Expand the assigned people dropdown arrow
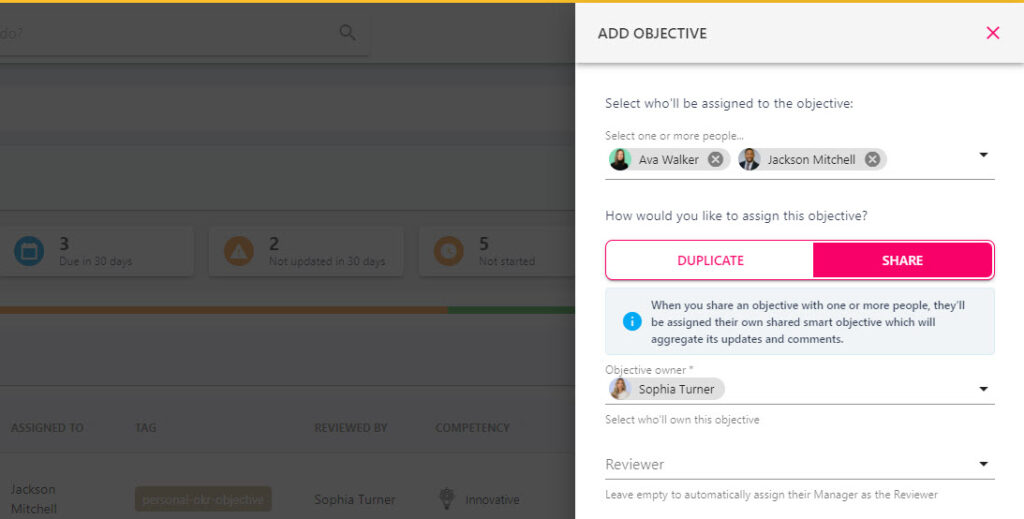The image size is (1024, 519). point(984,155)
